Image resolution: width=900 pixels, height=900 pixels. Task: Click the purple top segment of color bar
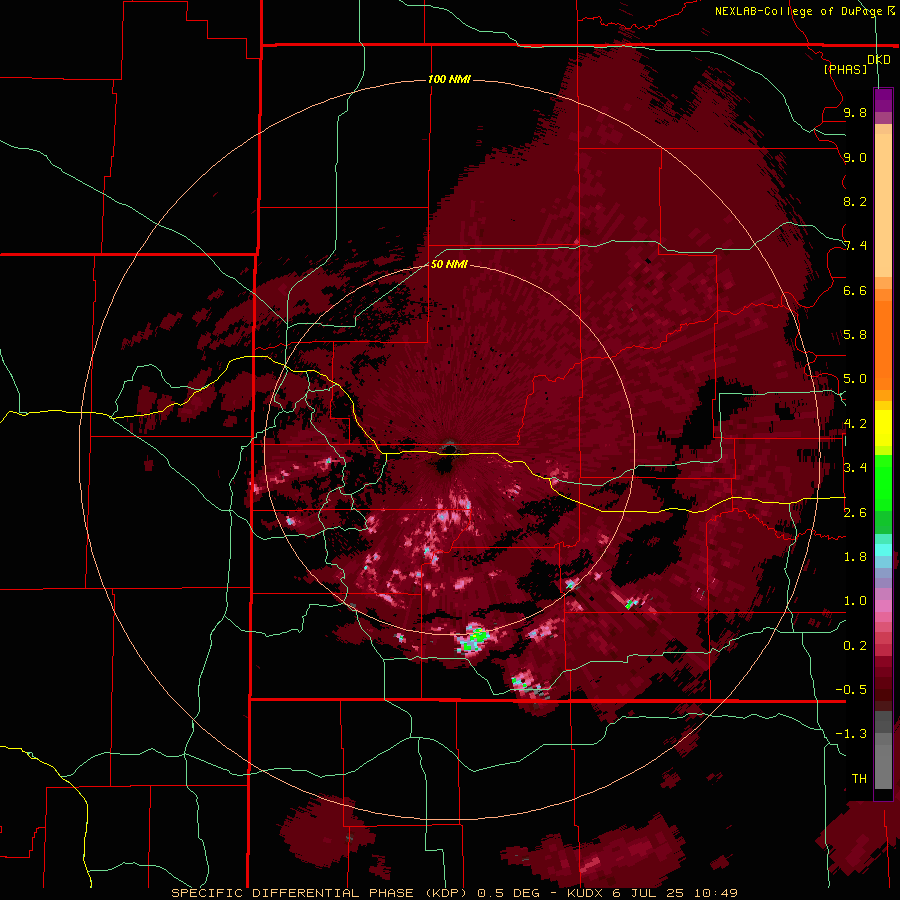(x=883, y=100)
